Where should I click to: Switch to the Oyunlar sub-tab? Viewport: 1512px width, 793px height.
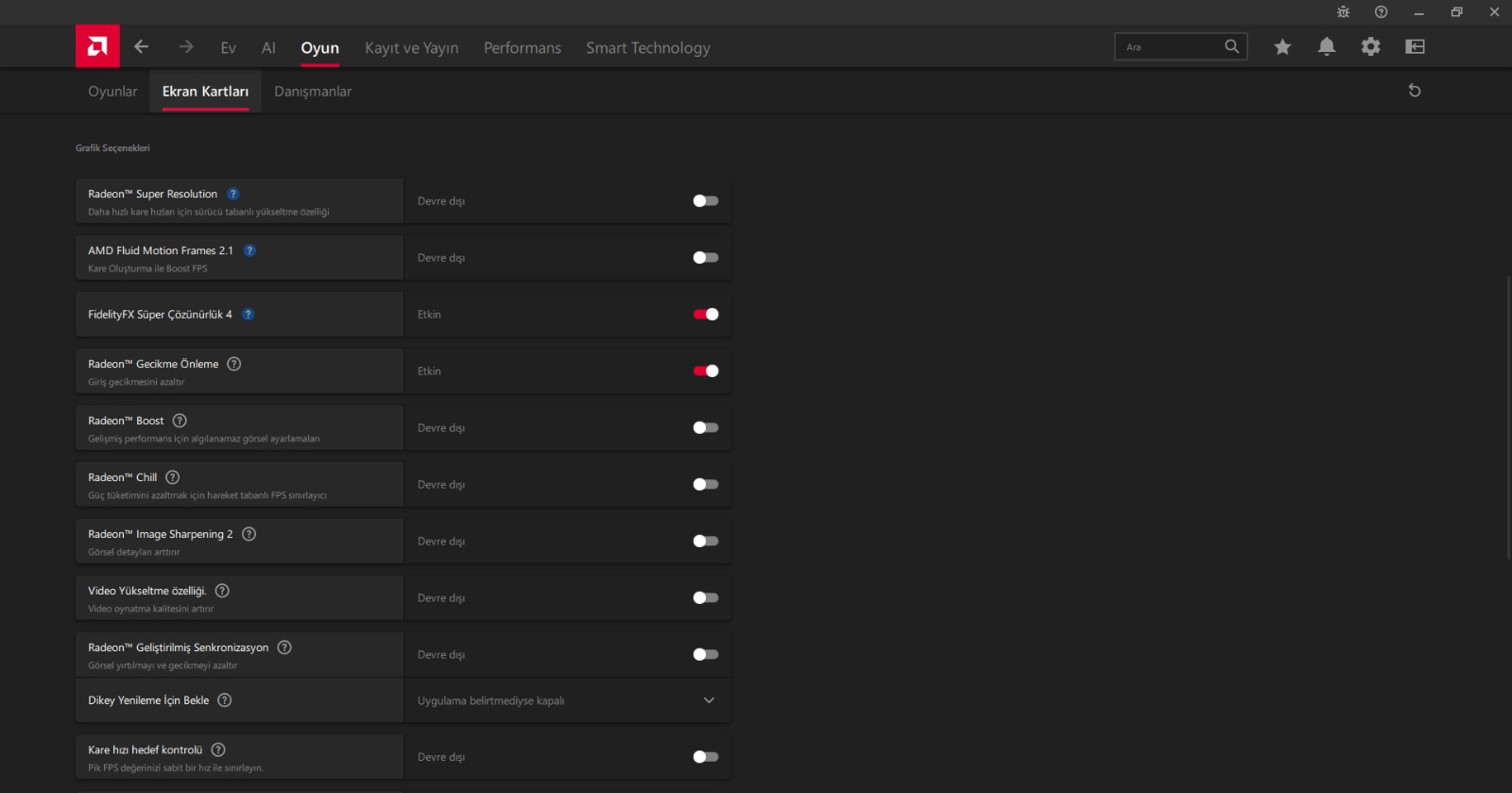pos(112,92)
